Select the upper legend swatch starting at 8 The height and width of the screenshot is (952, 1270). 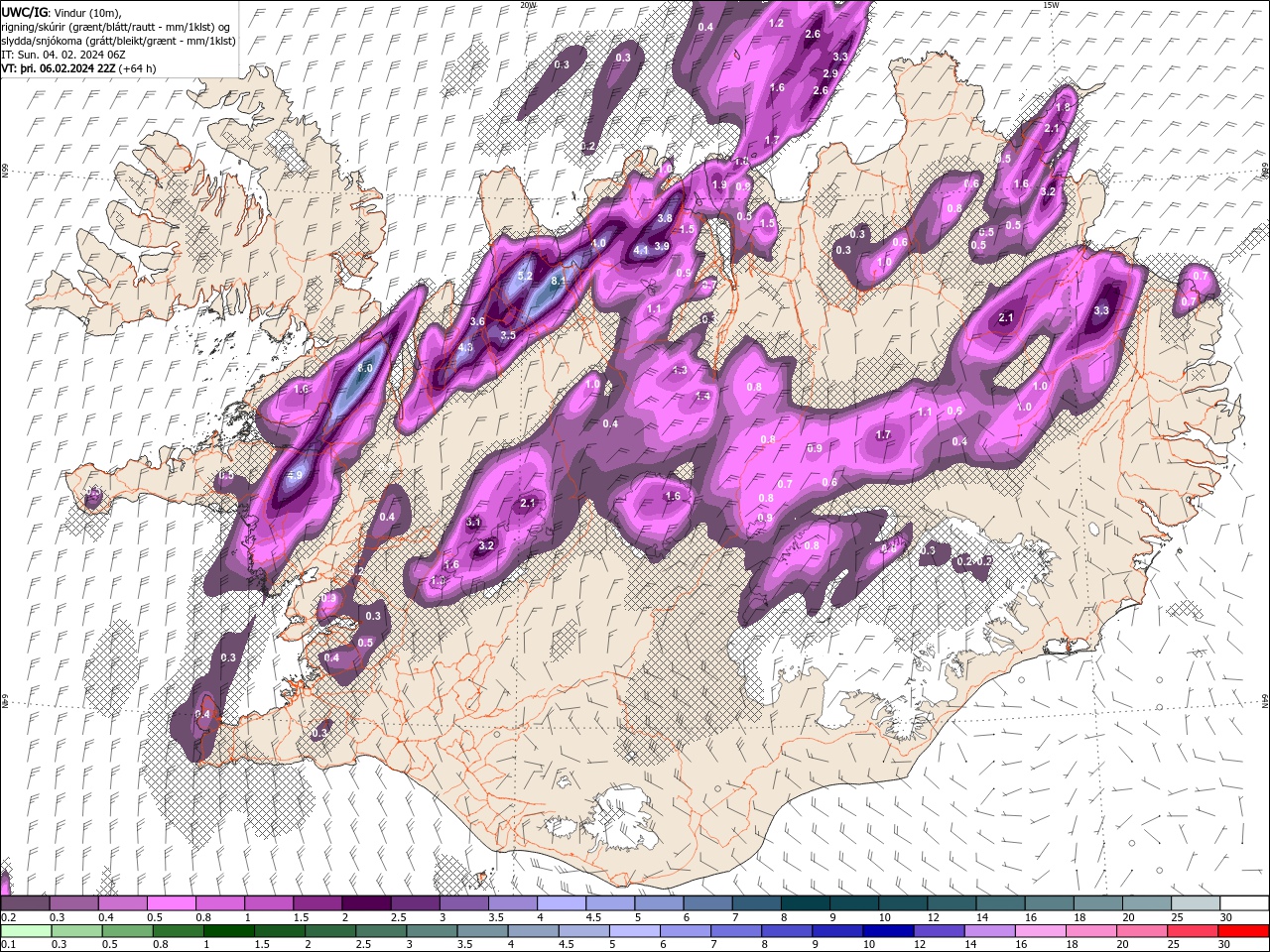coord(805,903)
